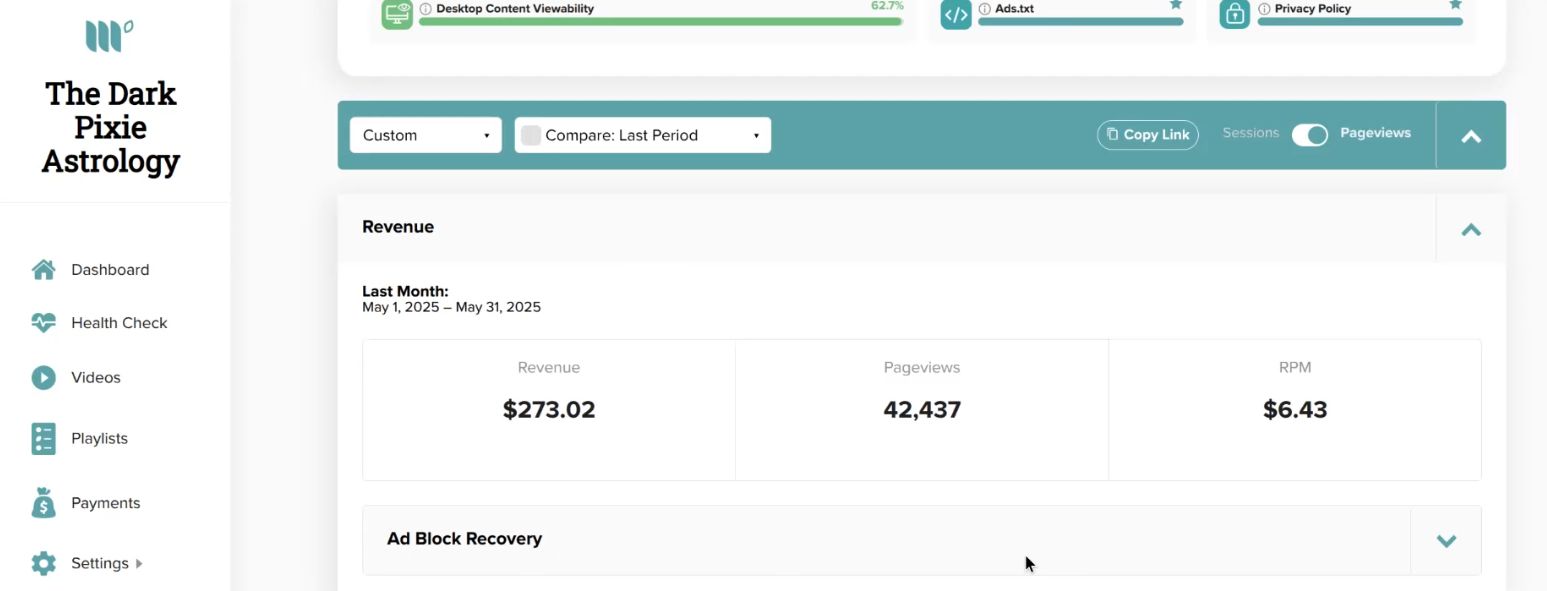Click the Videos play-circle icon
The height and width of the screenshot is (591, 1547).
click(x=43, y=377)
